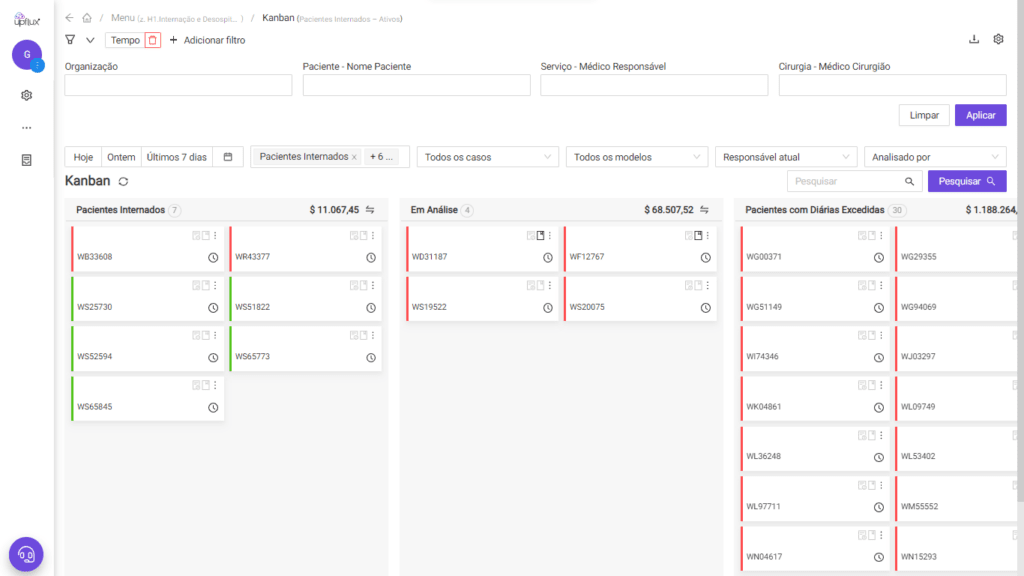Expand the Todos os casos dropdown
1024x576 pixels.
[x=488, y=157]
